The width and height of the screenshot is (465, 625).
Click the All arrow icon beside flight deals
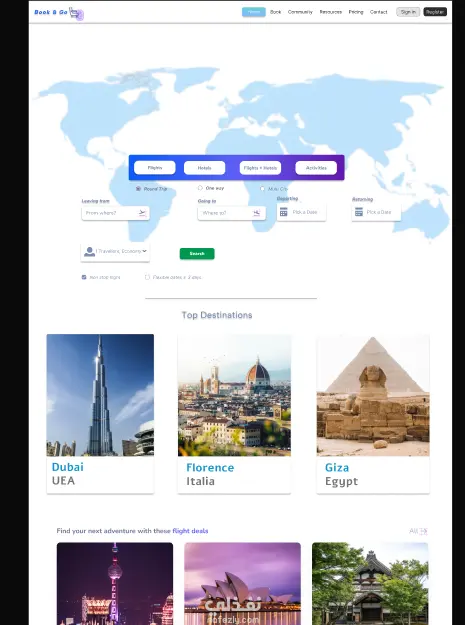[424, 531]
